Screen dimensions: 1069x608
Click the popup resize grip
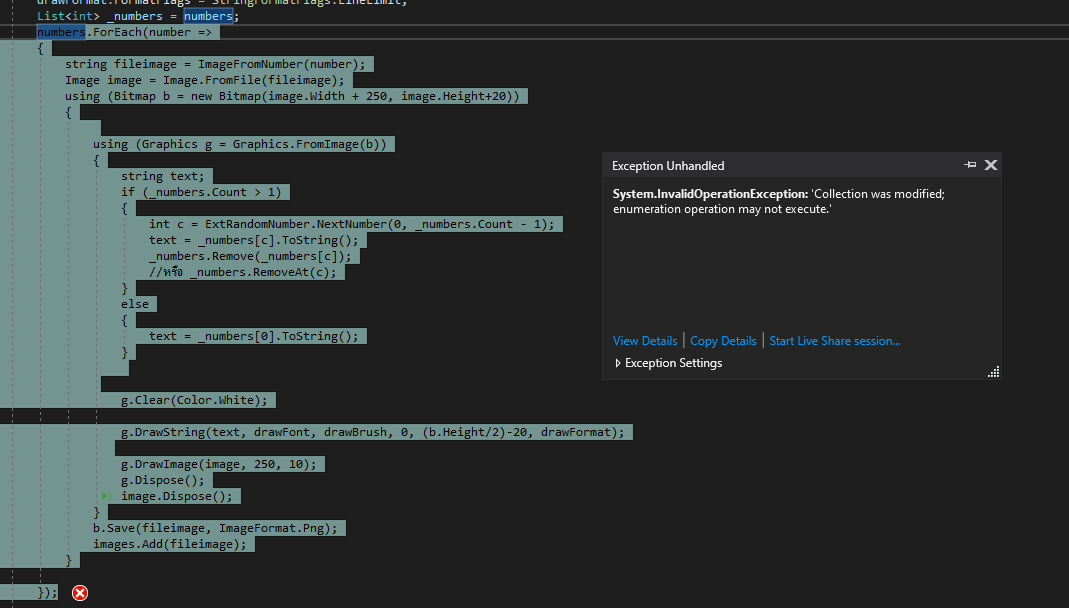point(993,371)
